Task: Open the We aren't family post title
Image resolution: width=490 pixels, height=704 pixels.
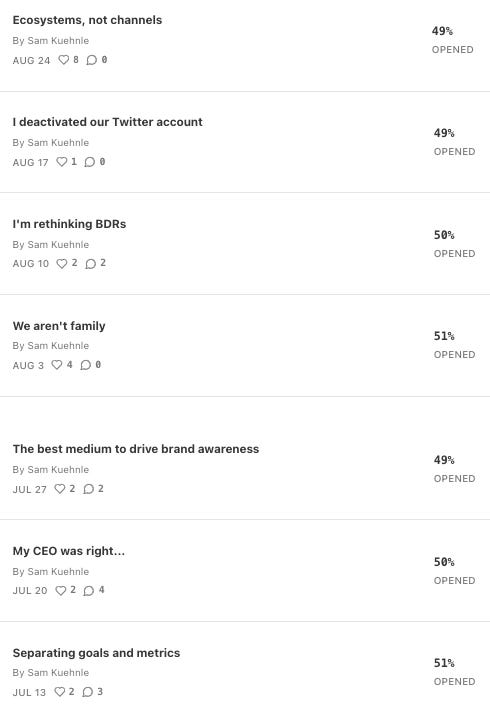Action: [x=59, y=326]
